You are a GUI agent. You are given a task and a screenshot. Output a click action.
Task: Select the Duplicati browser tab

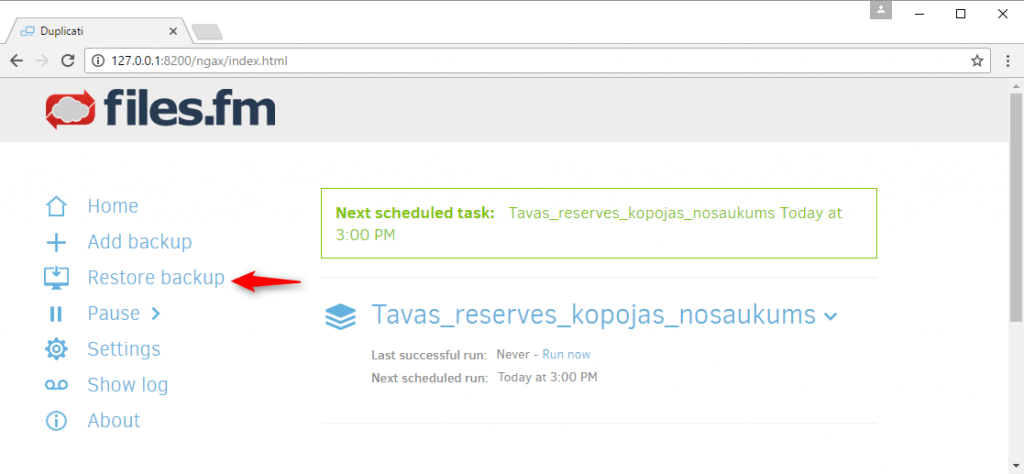97,31
